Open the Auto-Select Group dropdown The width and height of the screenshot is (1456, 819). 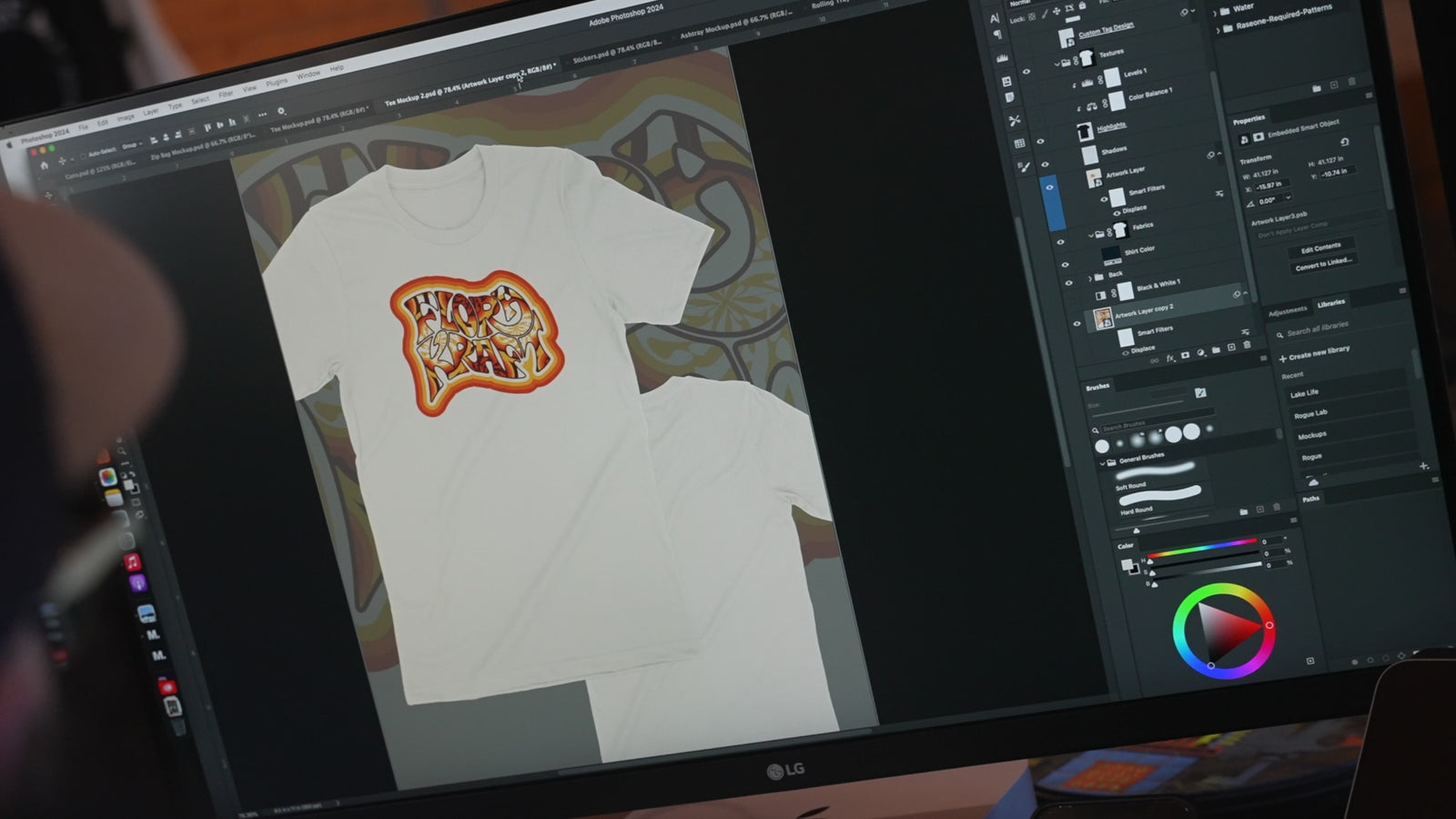[x=132, y=145]
